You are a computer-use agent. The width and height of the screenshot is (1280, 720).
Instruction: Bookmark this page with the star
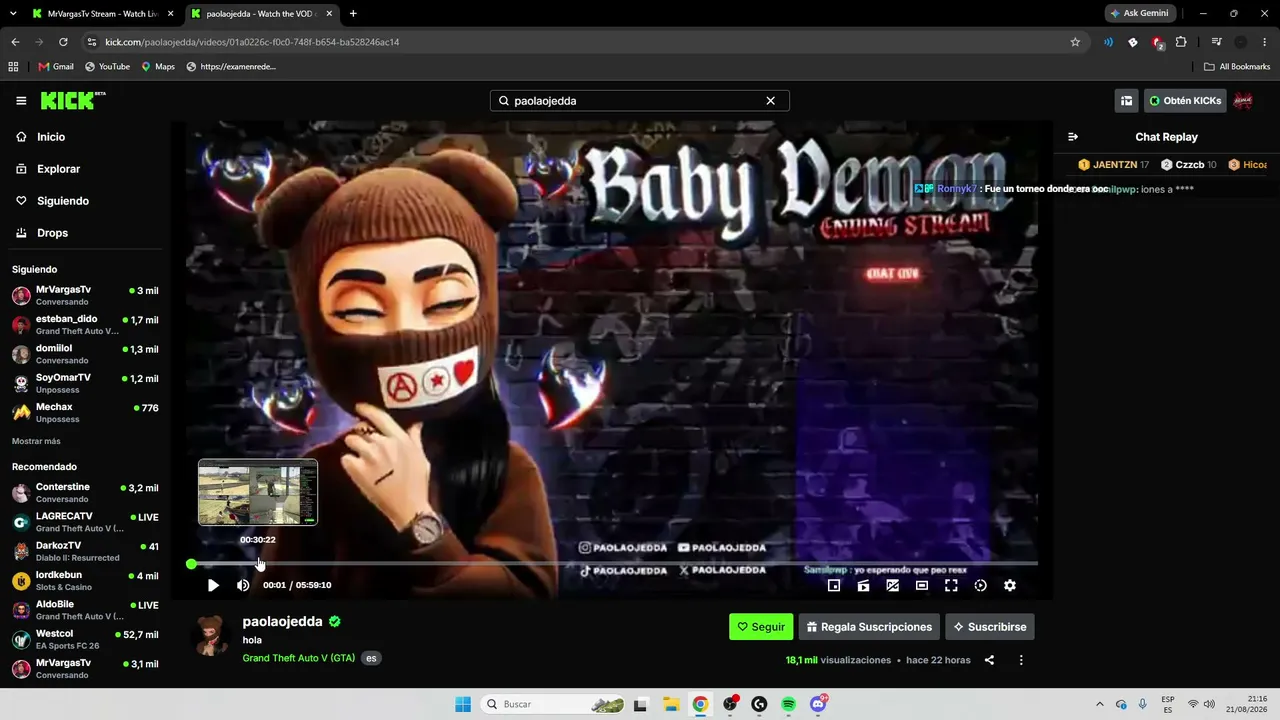(1075, 42)
